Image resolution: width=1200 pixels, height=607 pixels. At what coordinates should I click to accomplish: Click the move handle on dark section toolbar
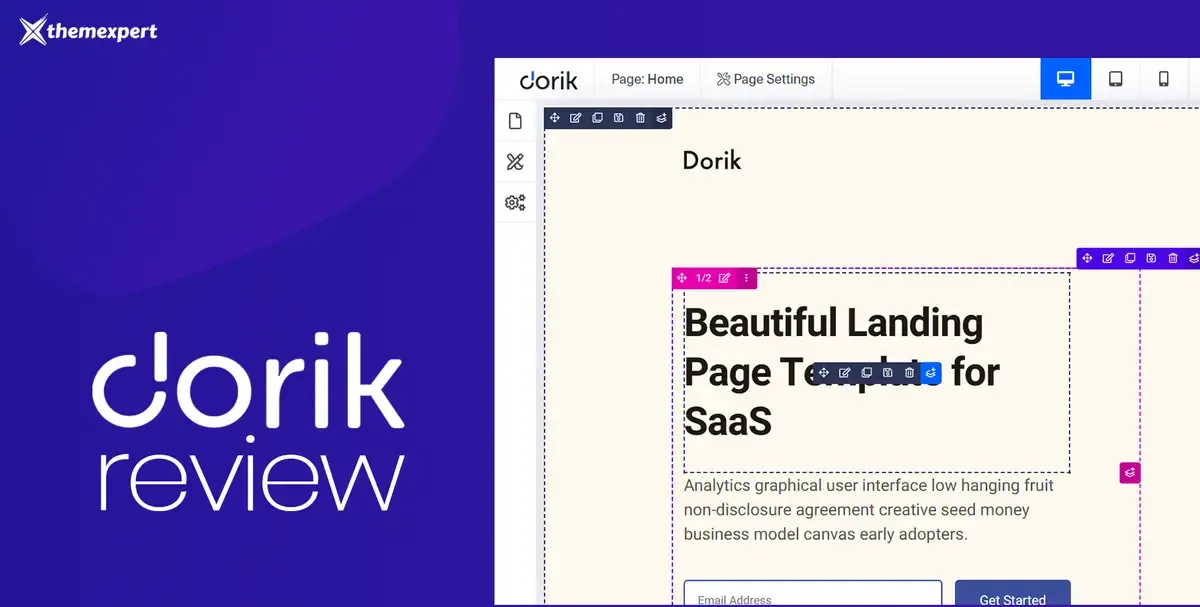(x=555, y=118)
